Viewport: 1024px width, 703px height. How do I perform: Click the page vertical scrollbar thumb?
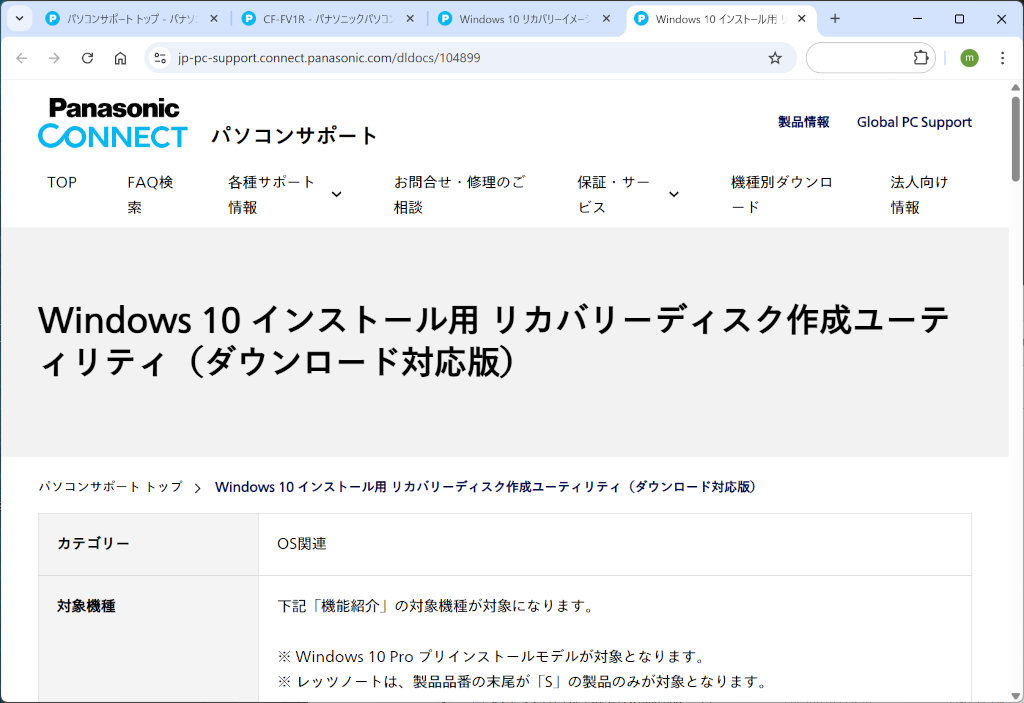pos(1016,139)
